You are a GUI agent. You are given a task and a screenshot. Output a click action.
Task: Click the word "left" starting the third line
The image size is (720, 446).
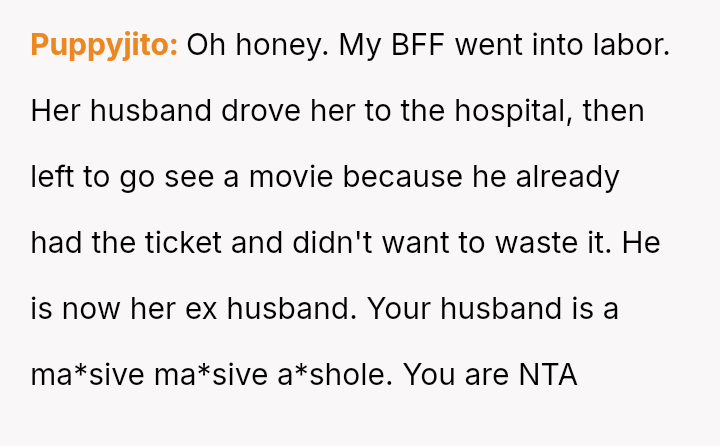pyautogui.click(x=52, y=177)
